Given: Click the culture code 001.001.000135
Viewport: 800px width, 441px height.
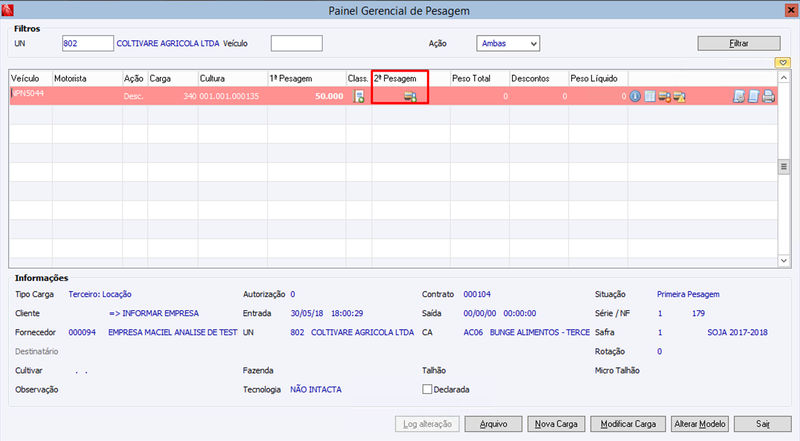Looking at the screenshot, I should coord(229,96).
